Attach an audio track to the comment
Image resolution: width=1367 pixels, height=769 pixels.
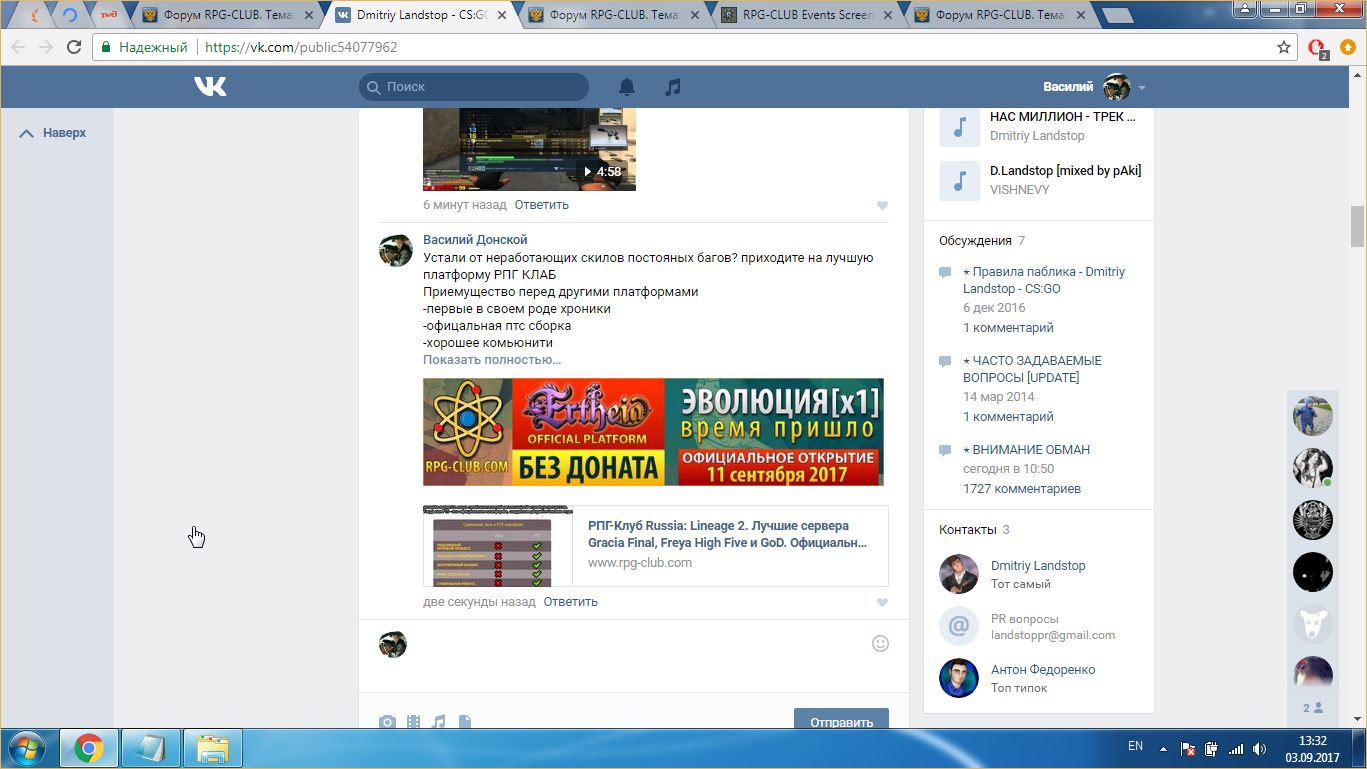(x=439, y=722)
